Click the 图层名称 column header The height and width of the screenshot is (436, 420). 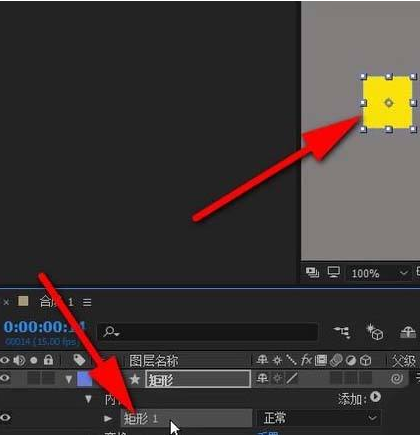(154, 361)
